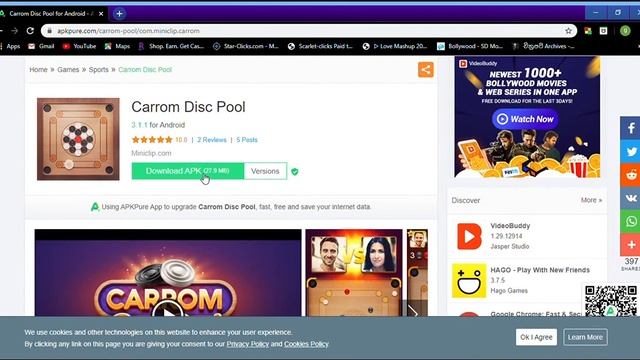Click More link in Discover section

coord(591,200)
